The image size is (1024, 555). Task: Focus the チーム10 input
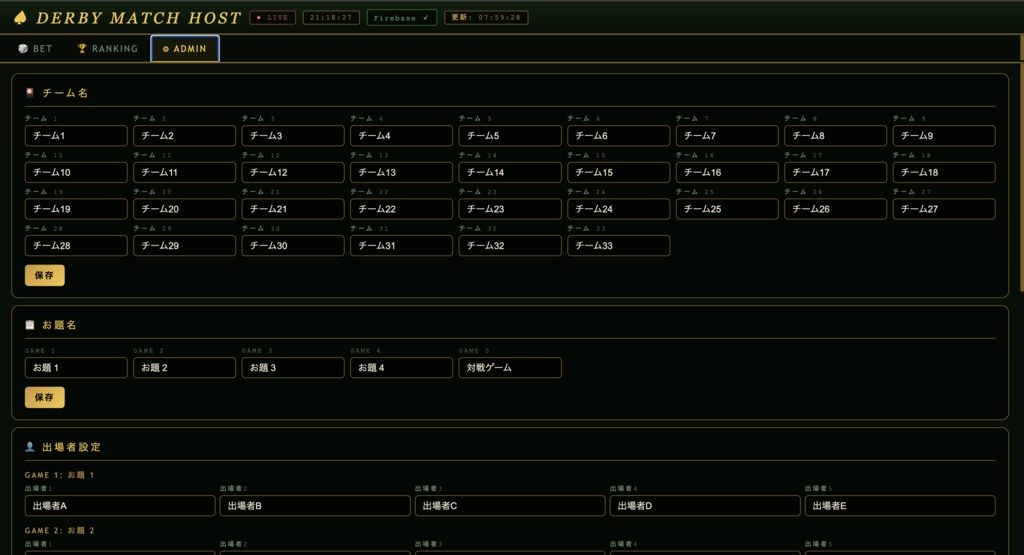pos(76,172)
